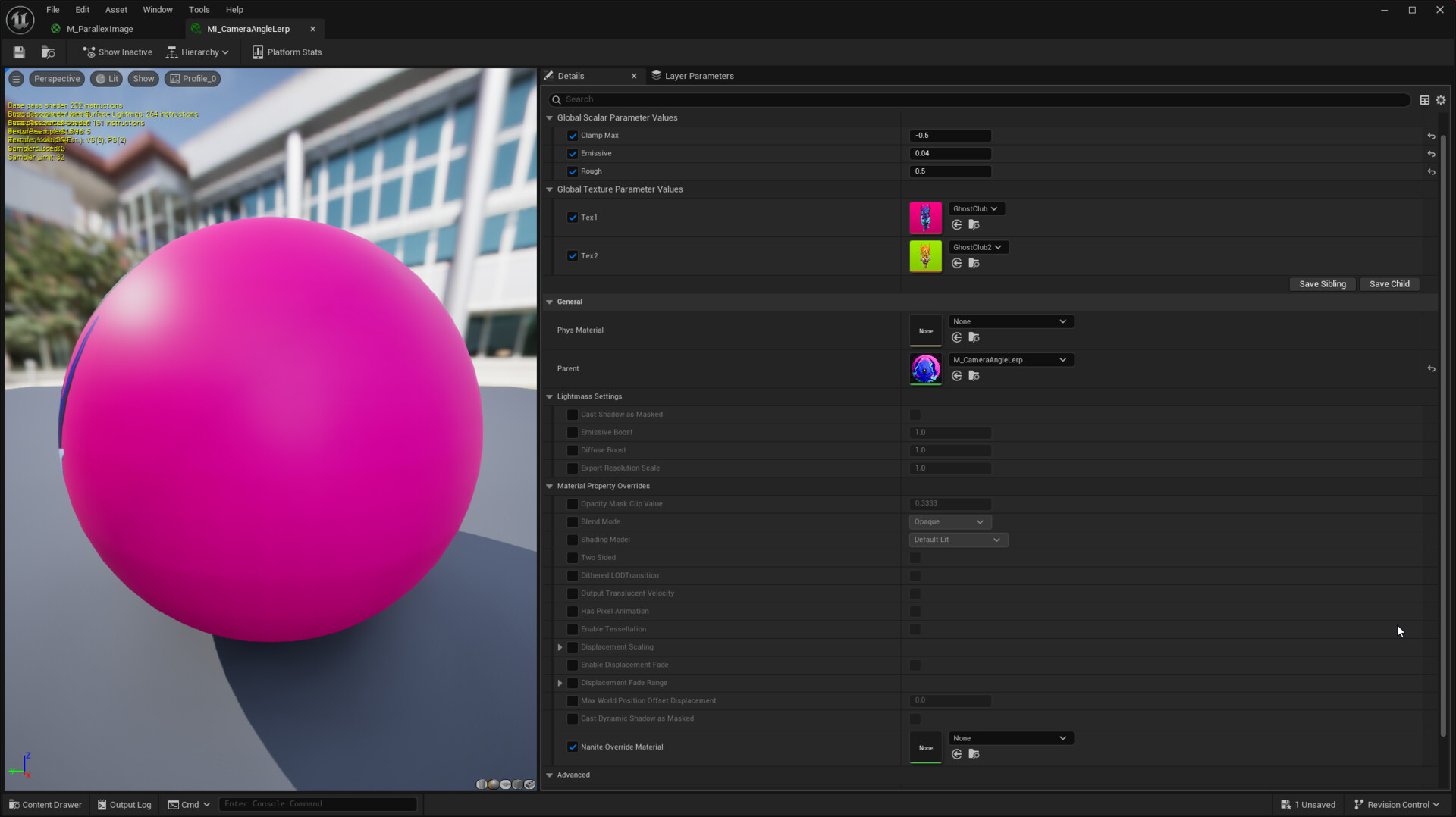Open the Platform Stats panel
This screenshot has height=817, width=1456.
[x=287, y=52]
